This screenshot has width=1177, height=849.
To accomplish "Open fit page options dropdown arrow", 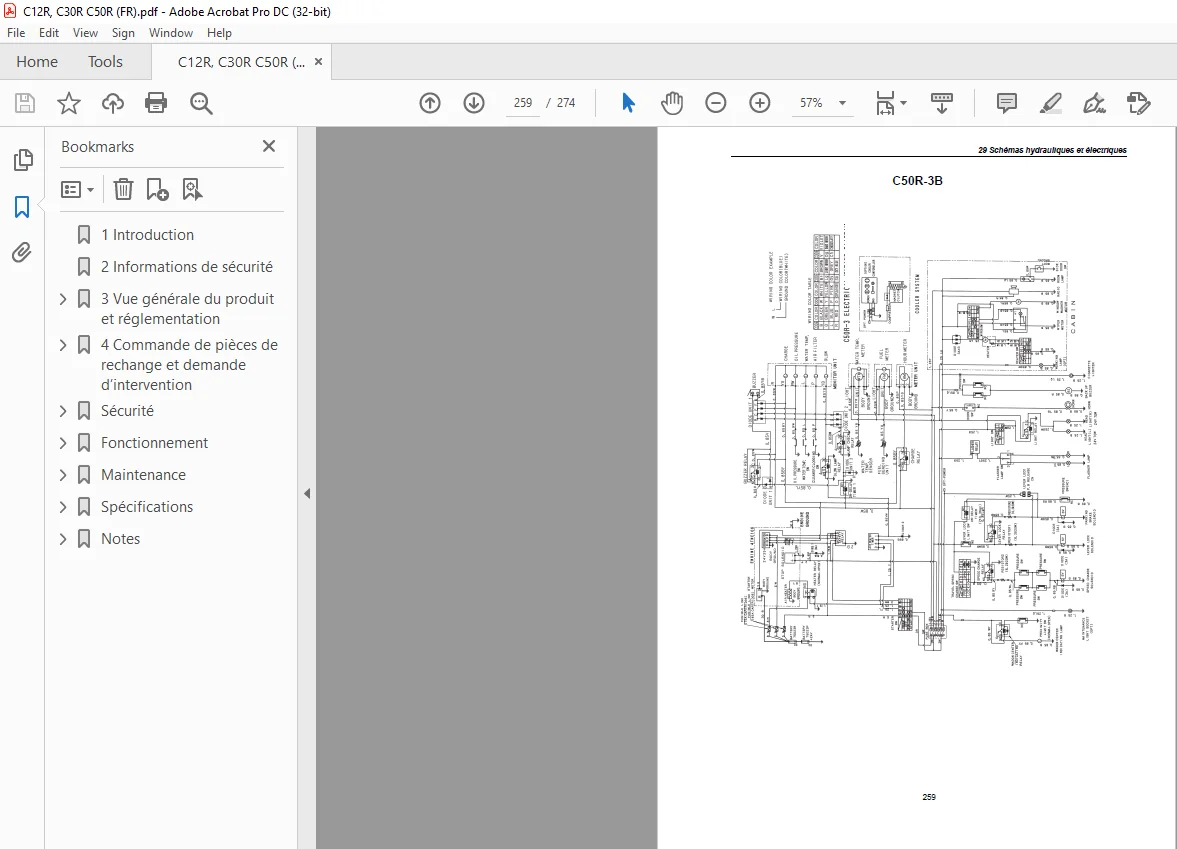I will (903, 103).
